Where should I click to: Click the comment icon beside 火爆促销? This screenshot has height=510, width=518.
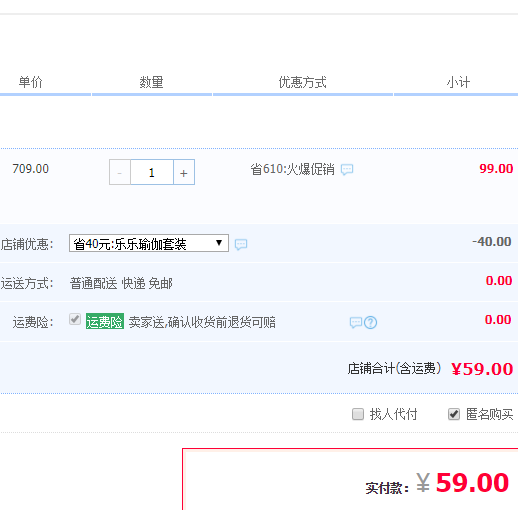[x=347, y=169]
